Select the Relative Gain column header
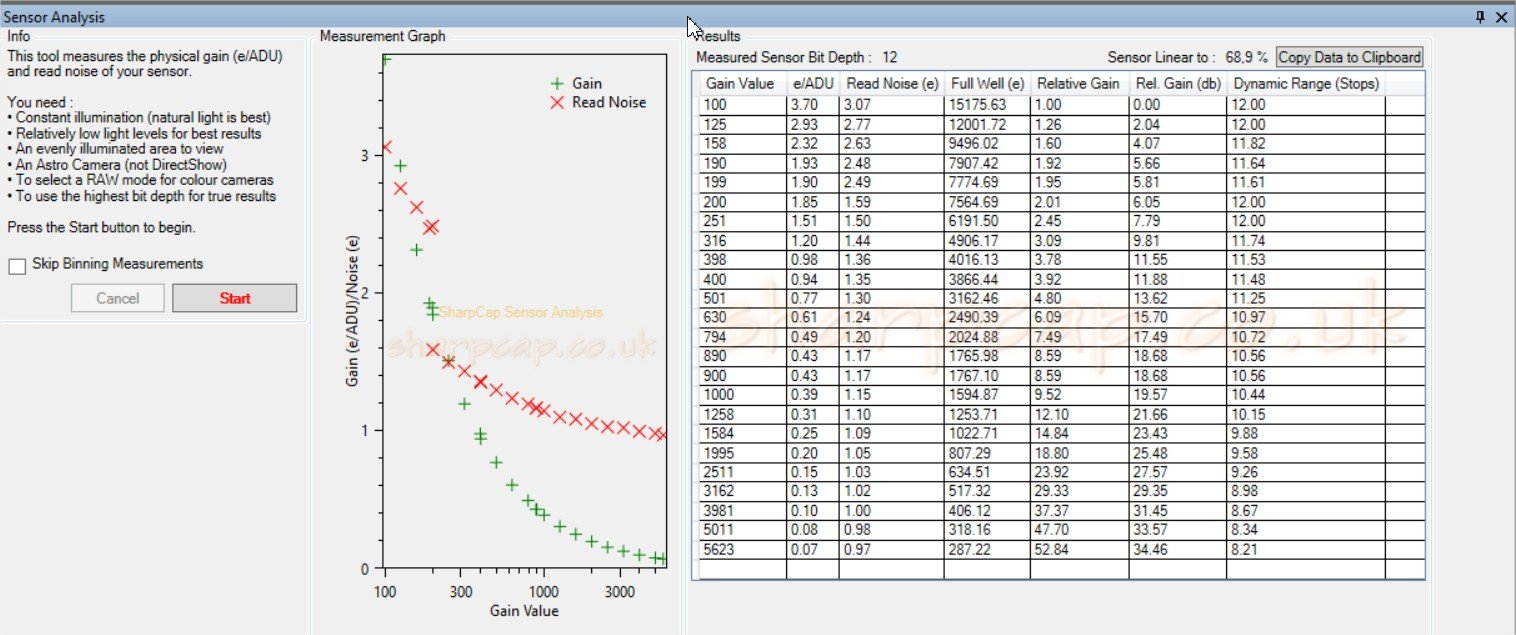The image size is (1516, 635). [x=1078, y=83]
